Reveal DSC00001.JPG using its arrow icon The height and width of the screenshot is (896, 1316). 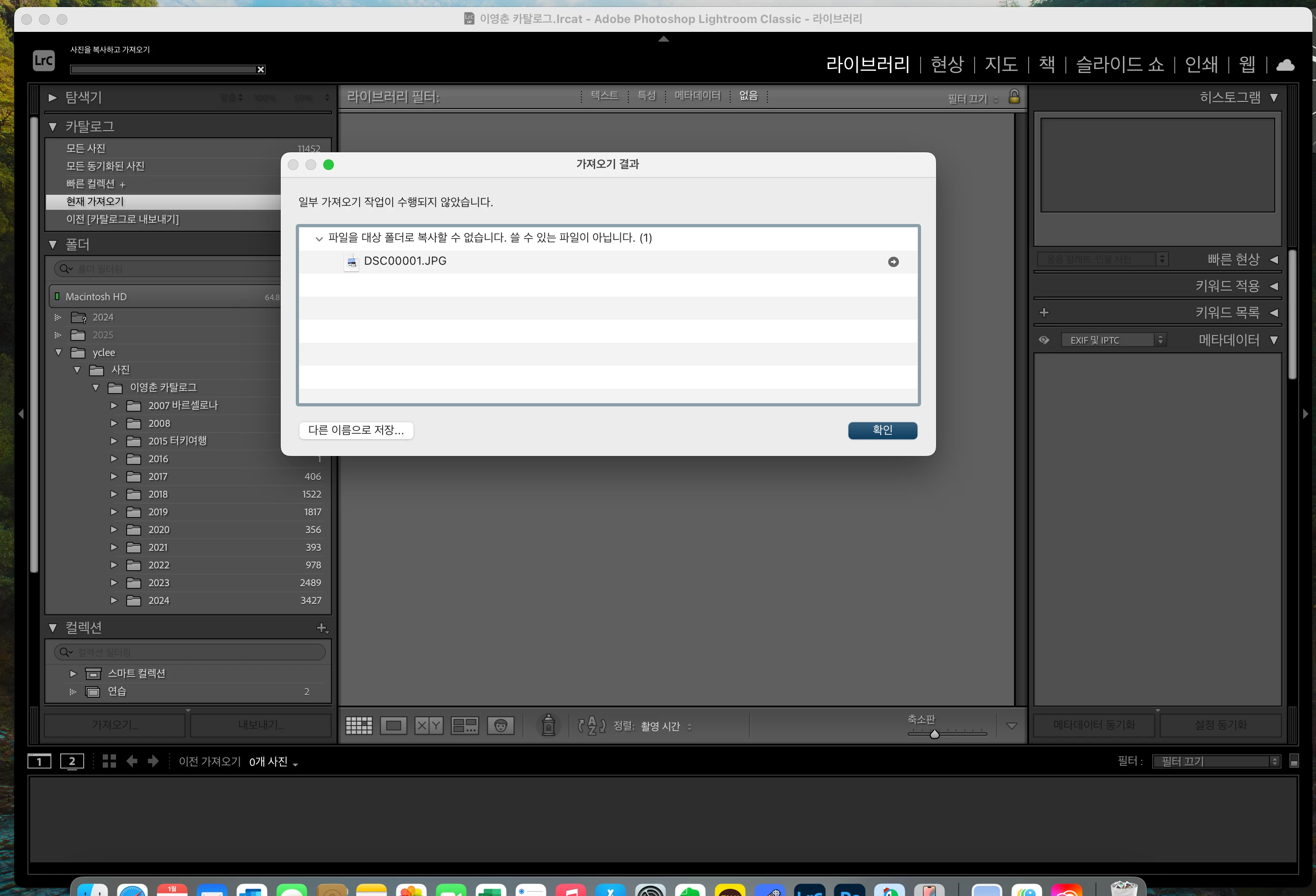[x=893, y=262]
